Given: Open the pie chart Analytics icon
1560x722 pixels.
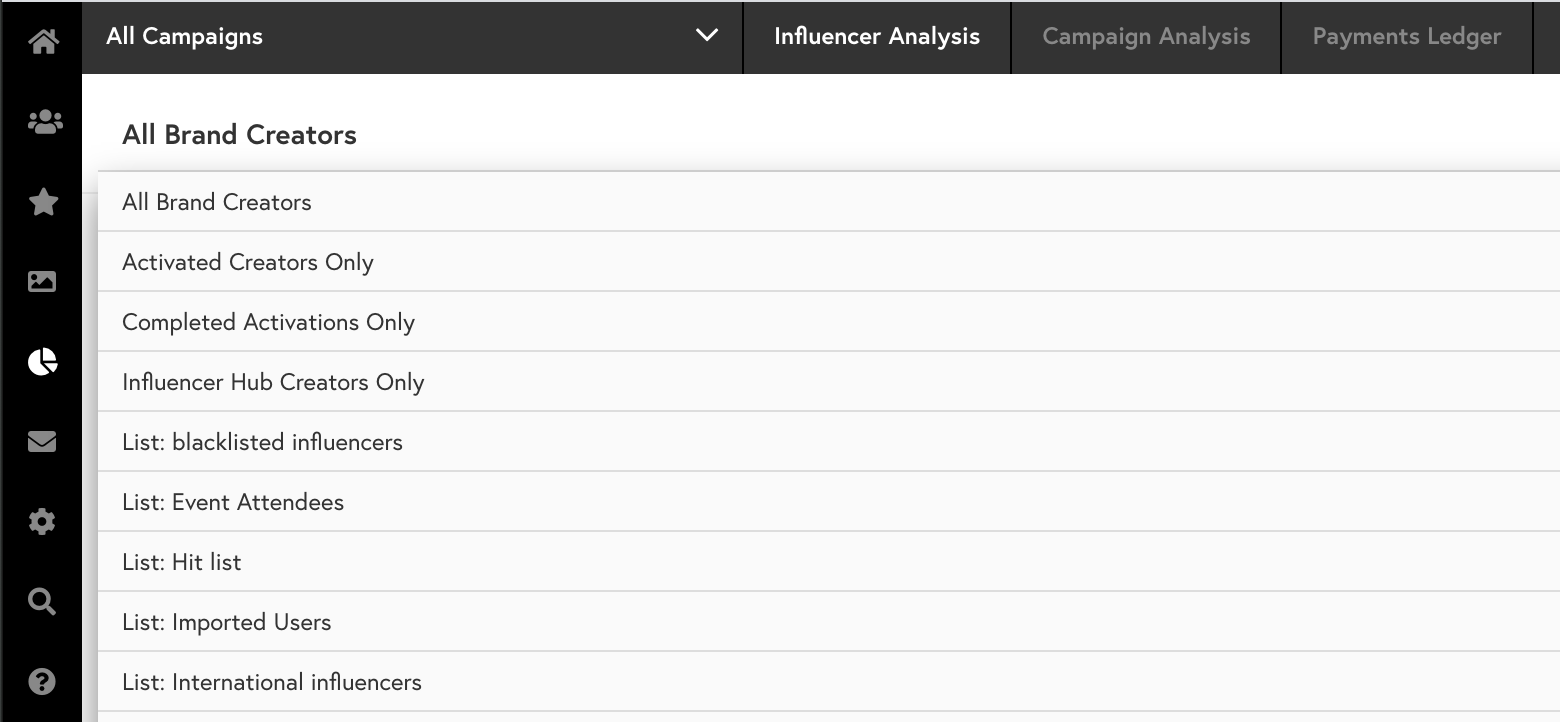Looking at the screenshot, I should tap(42, 362).
